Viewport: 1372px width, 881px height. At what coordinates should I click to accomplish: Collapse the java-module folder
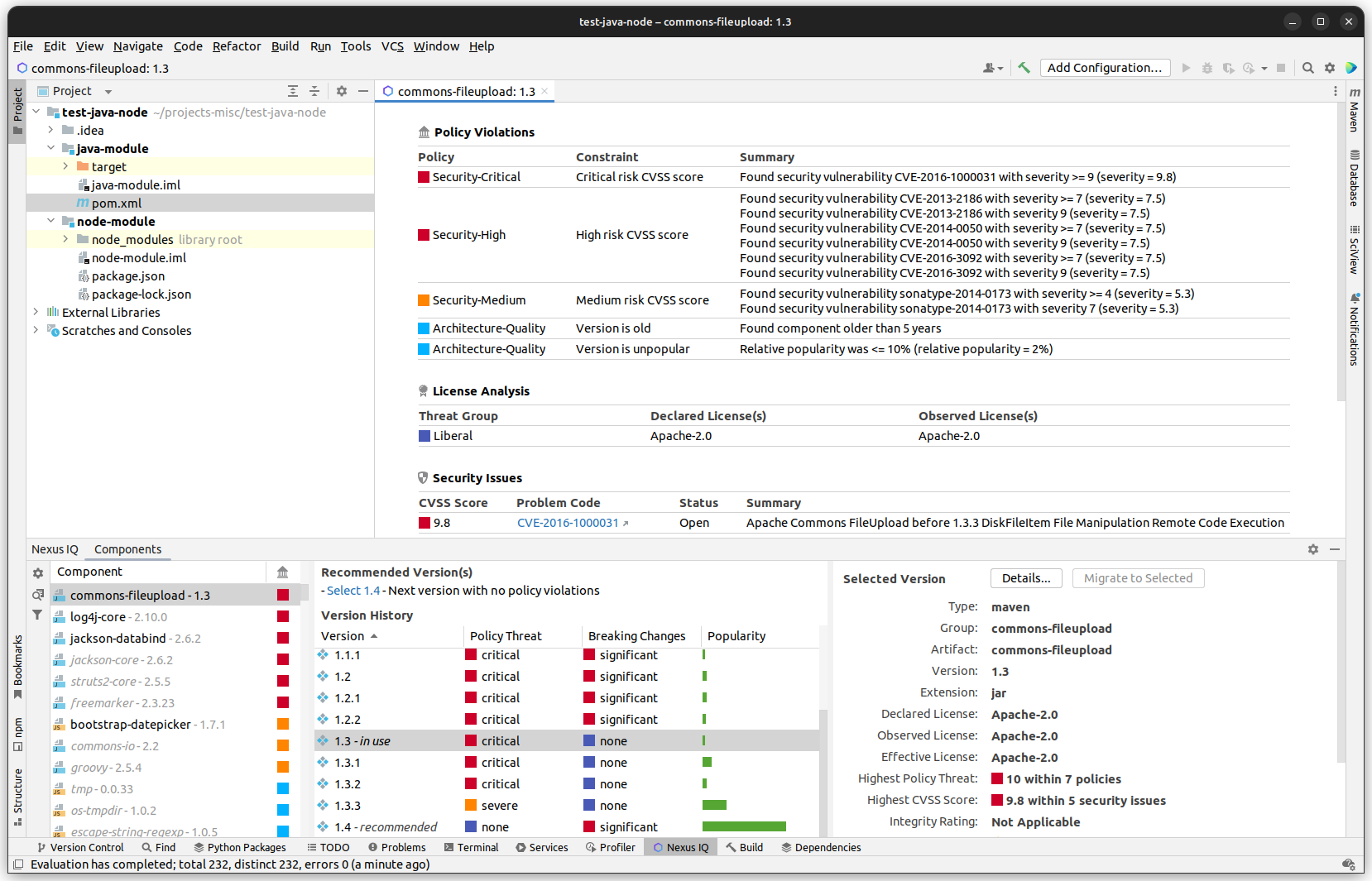click(51, 148)
